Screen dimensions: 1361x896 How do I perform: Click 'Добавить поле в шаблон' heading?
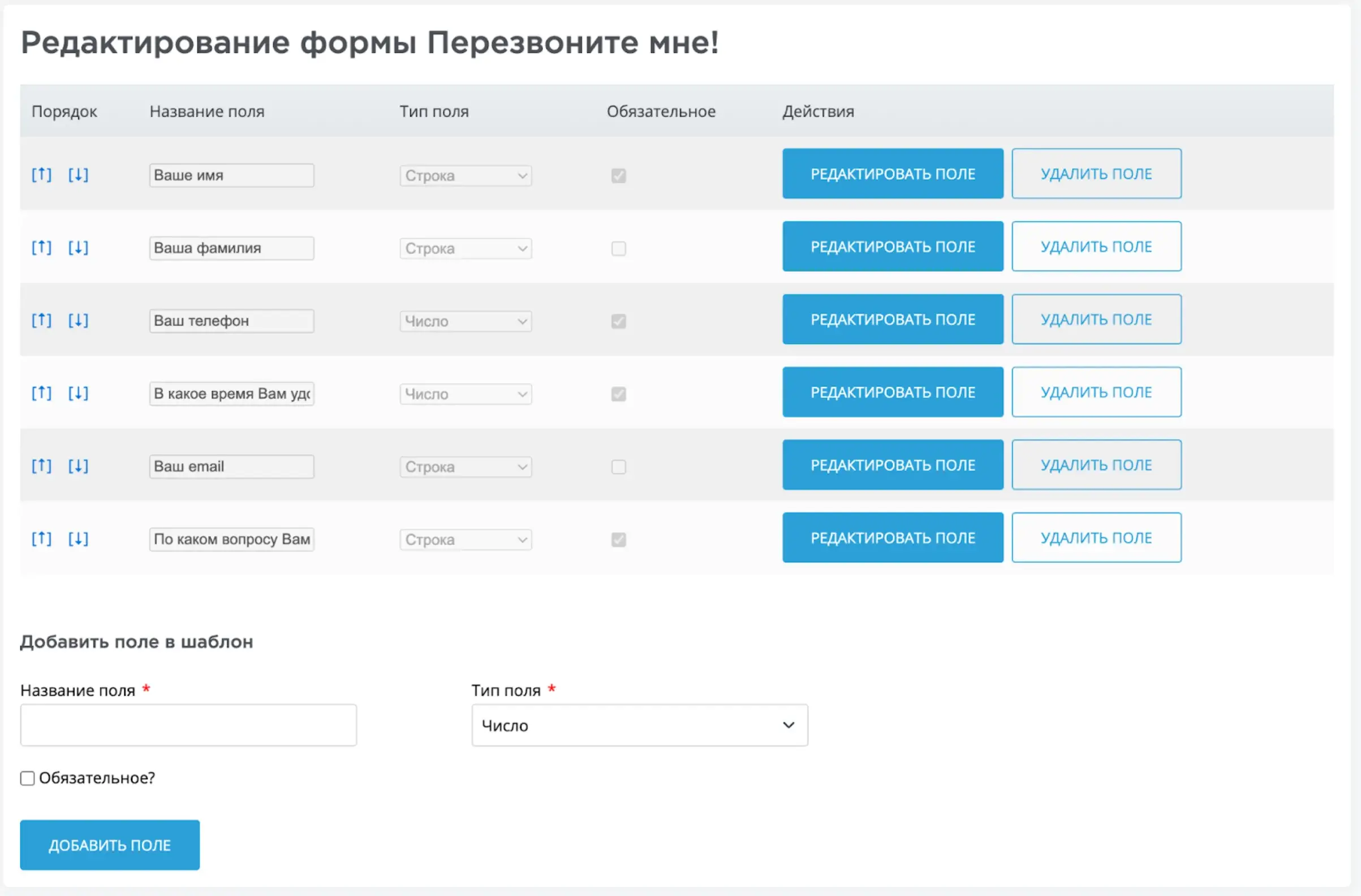[x=137, y=642]
